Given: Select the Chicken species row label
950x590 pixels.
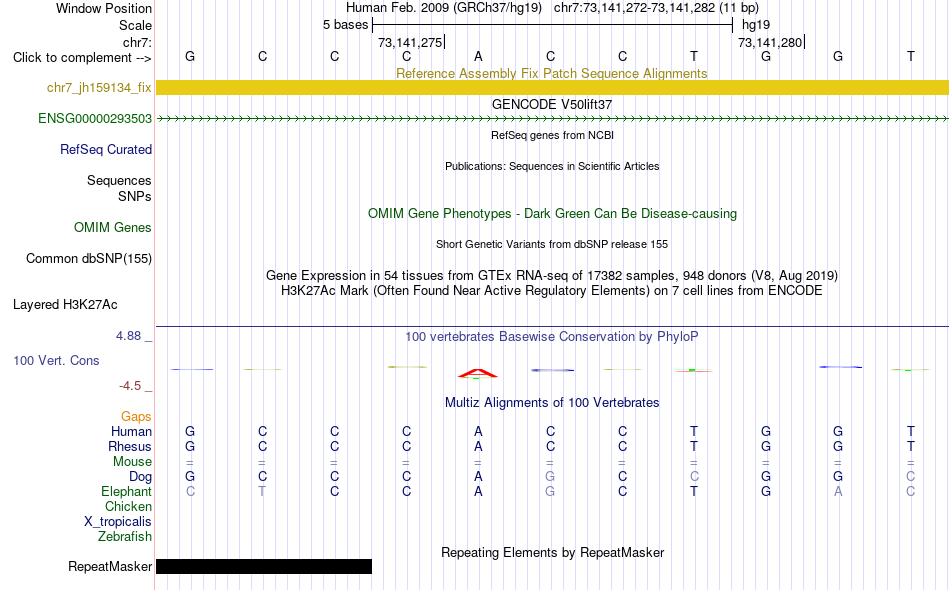Looking at the screenshot, I should 128,506.
